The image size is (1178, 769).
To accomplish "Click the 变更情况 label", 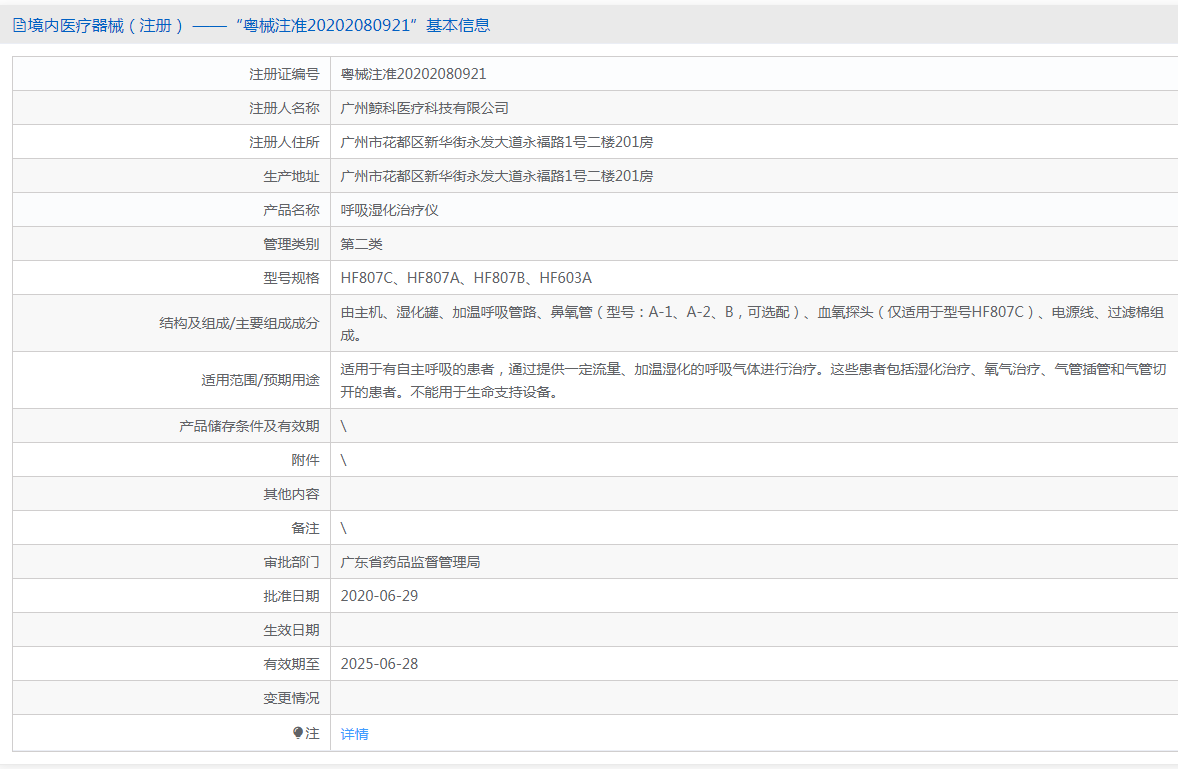I will [291, 698].
